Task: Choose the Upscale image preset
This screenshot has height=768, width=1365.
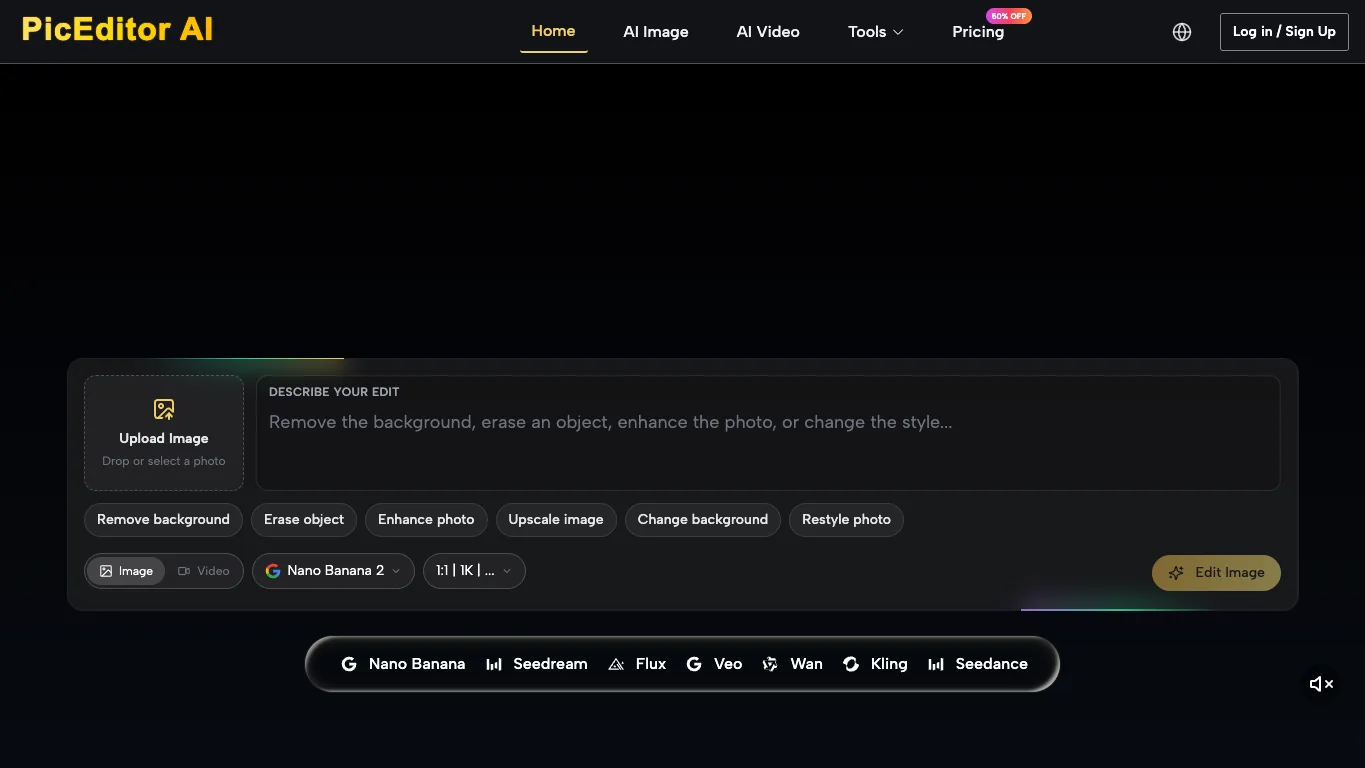Action: pos(556,520)
